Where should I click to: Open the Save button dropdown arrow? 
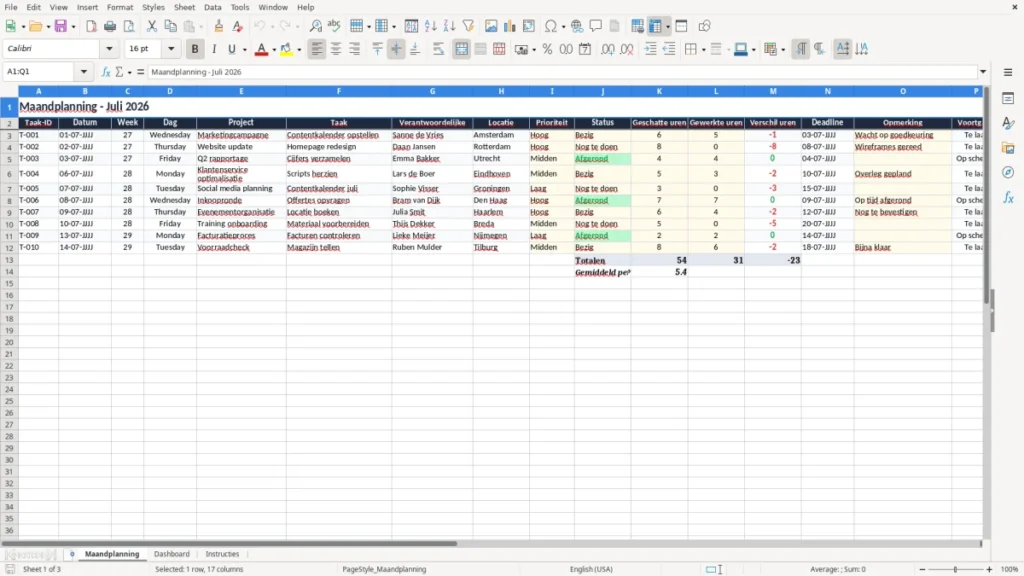pyautogui.click(x=73, y=27)
